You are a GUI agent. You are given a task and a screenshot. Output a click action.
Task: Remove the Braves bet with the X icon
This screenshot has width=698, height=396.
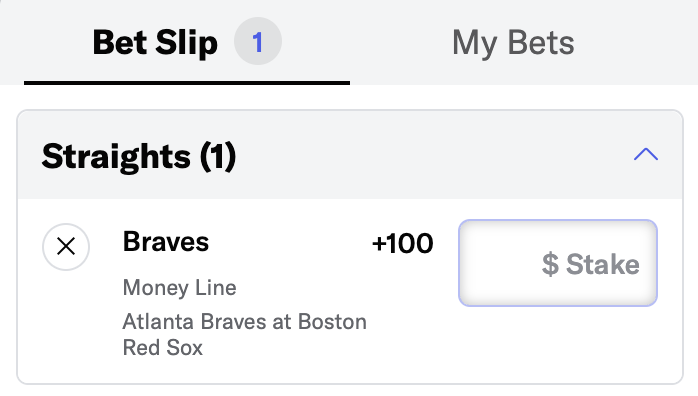[66, 246]
